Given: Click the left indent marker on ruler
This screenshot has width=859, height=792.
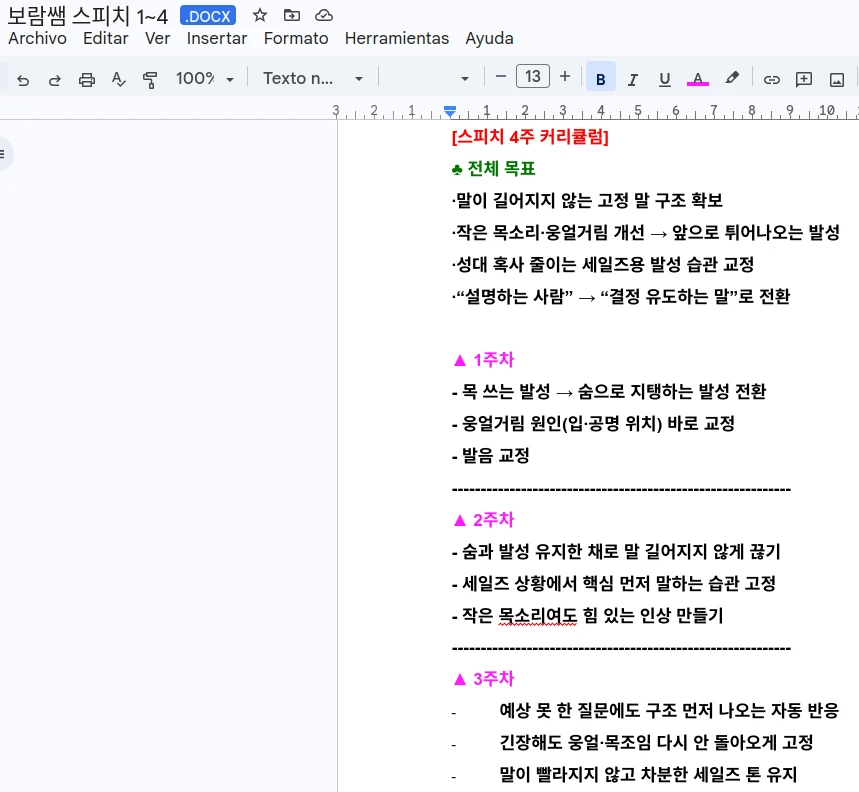Looking at the screenshot, I should click(x=450, y=112).
